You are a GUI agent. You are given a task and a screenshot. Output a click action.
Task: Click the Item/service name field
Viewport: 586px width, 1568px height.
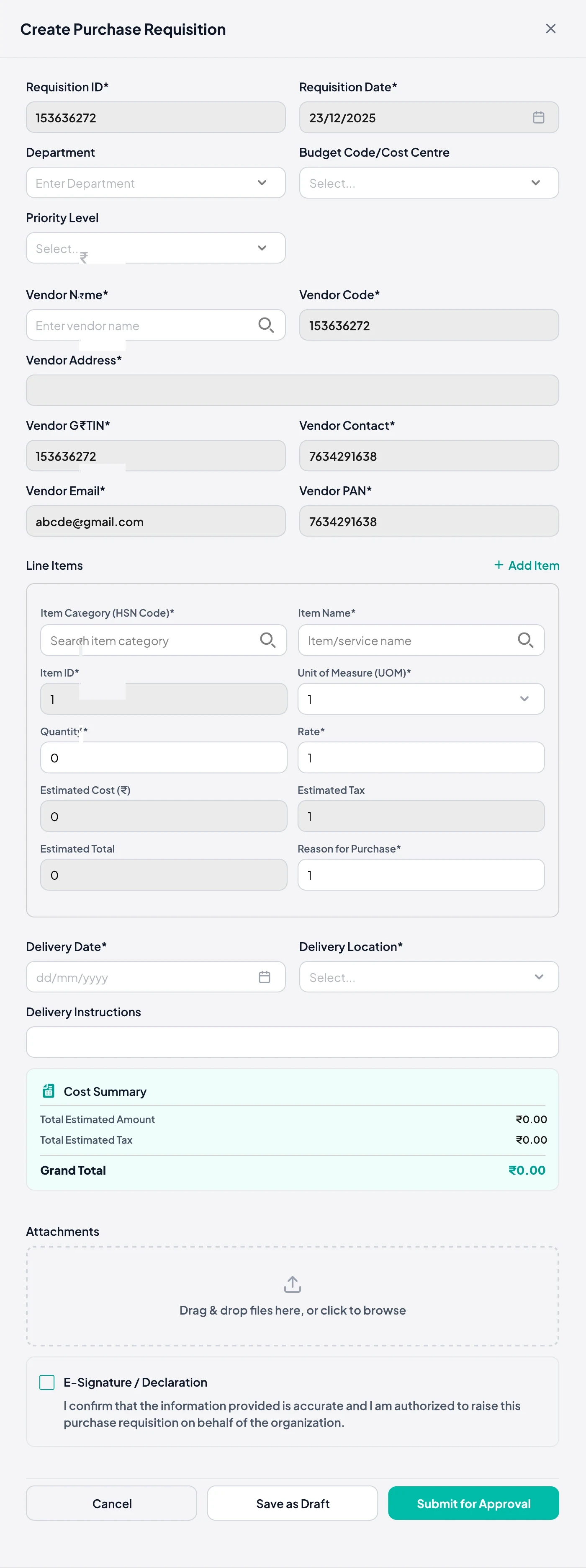point(421,641)
